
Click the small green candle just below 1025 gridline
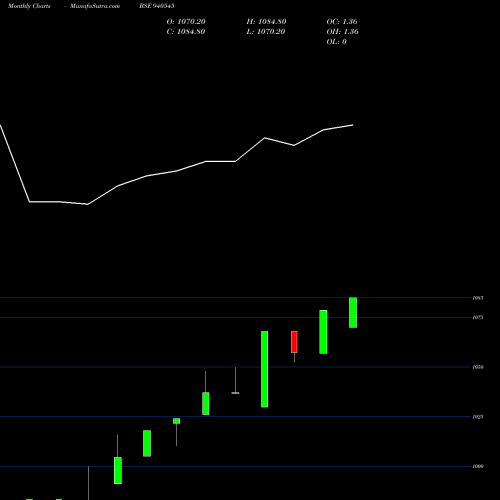176,421
